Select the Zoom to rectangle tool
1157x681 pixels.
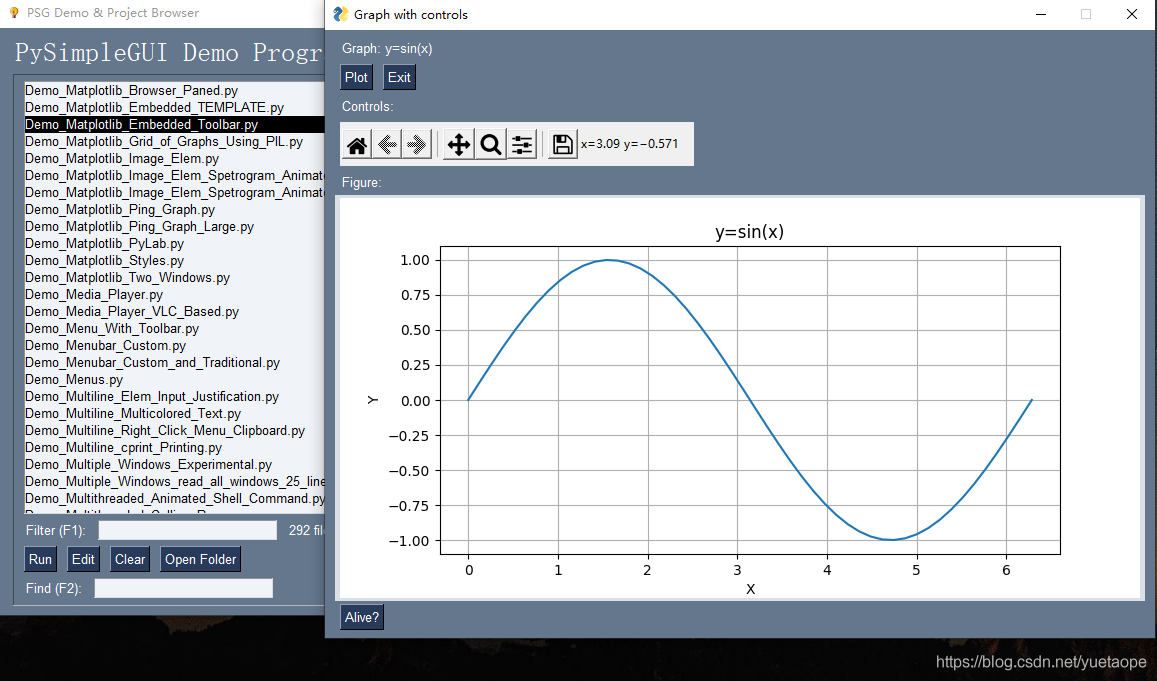pos(491,144)
